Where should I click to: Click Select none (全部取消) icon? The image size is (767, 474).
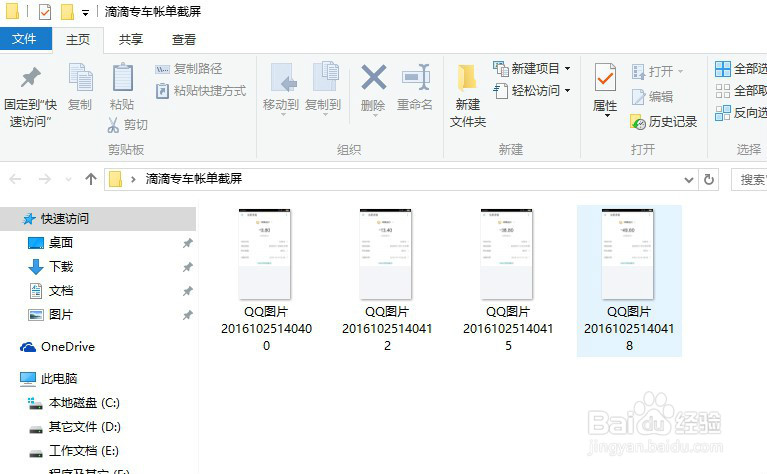tap(722, 91)
